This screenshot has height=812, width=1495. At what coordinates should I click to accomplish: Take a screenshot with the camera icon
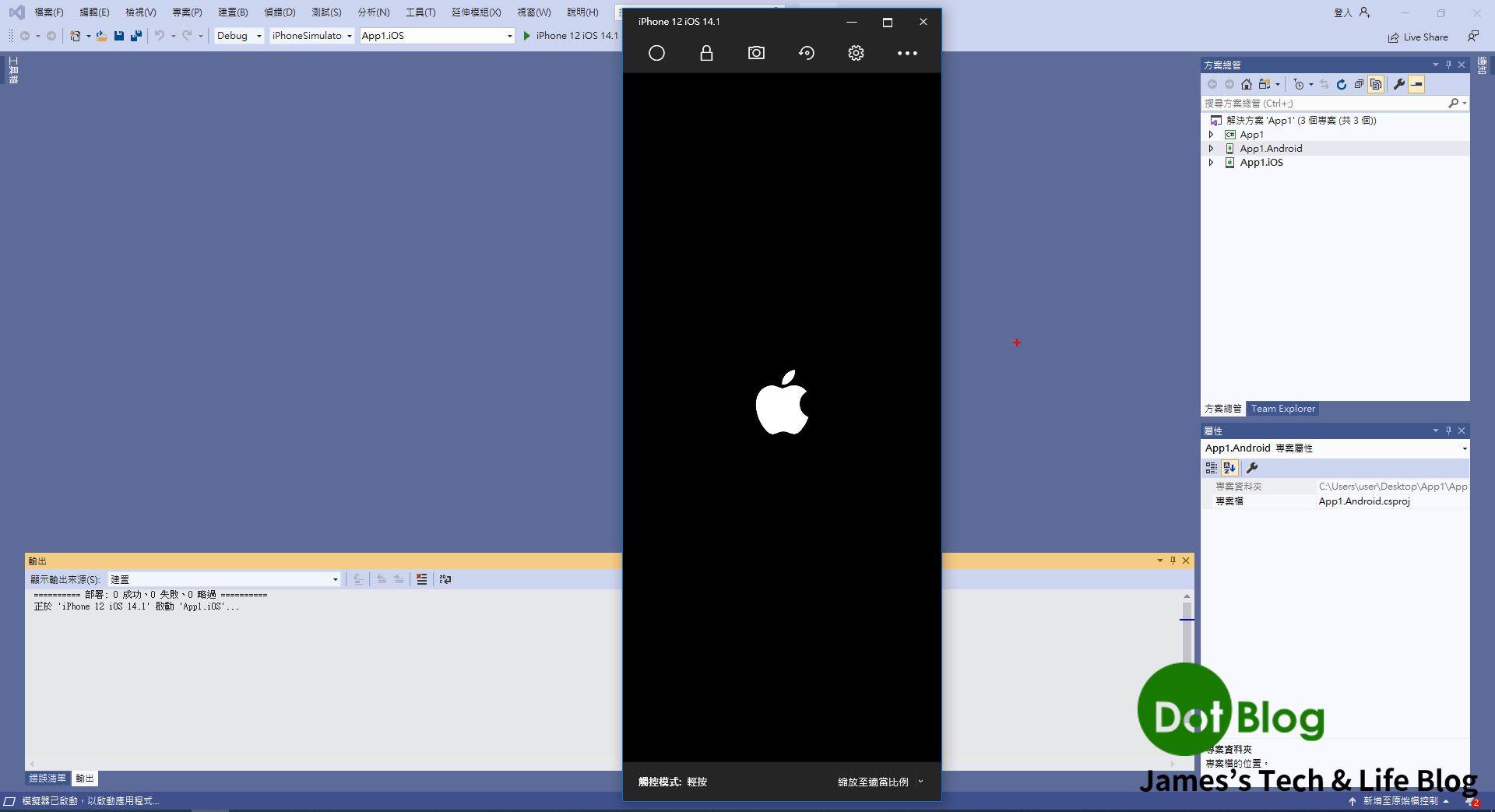point(756,53)
